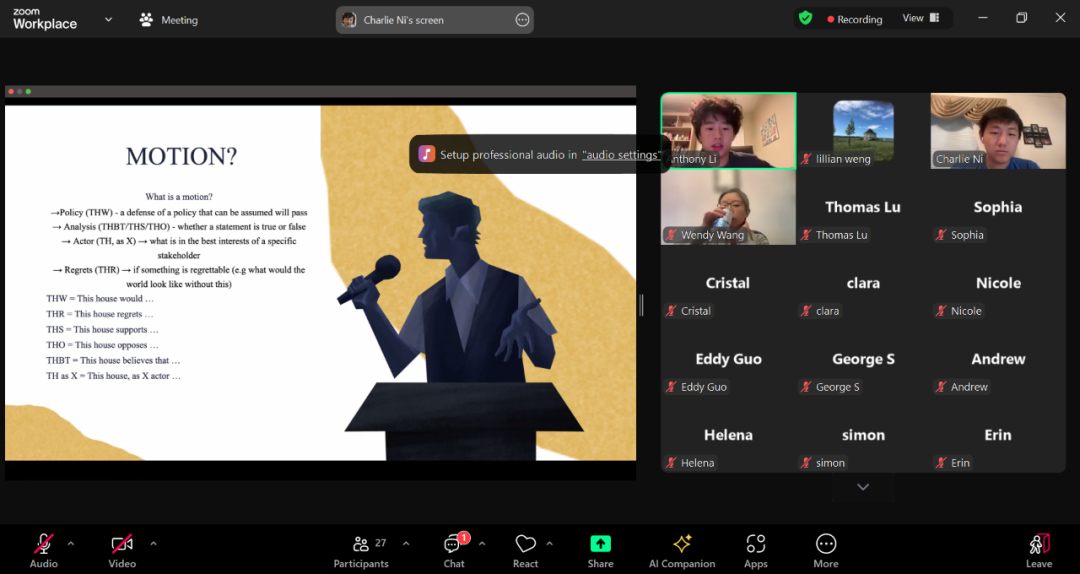Open the Chat panel
Screen dimensions: 1080x574
point(453,551)
